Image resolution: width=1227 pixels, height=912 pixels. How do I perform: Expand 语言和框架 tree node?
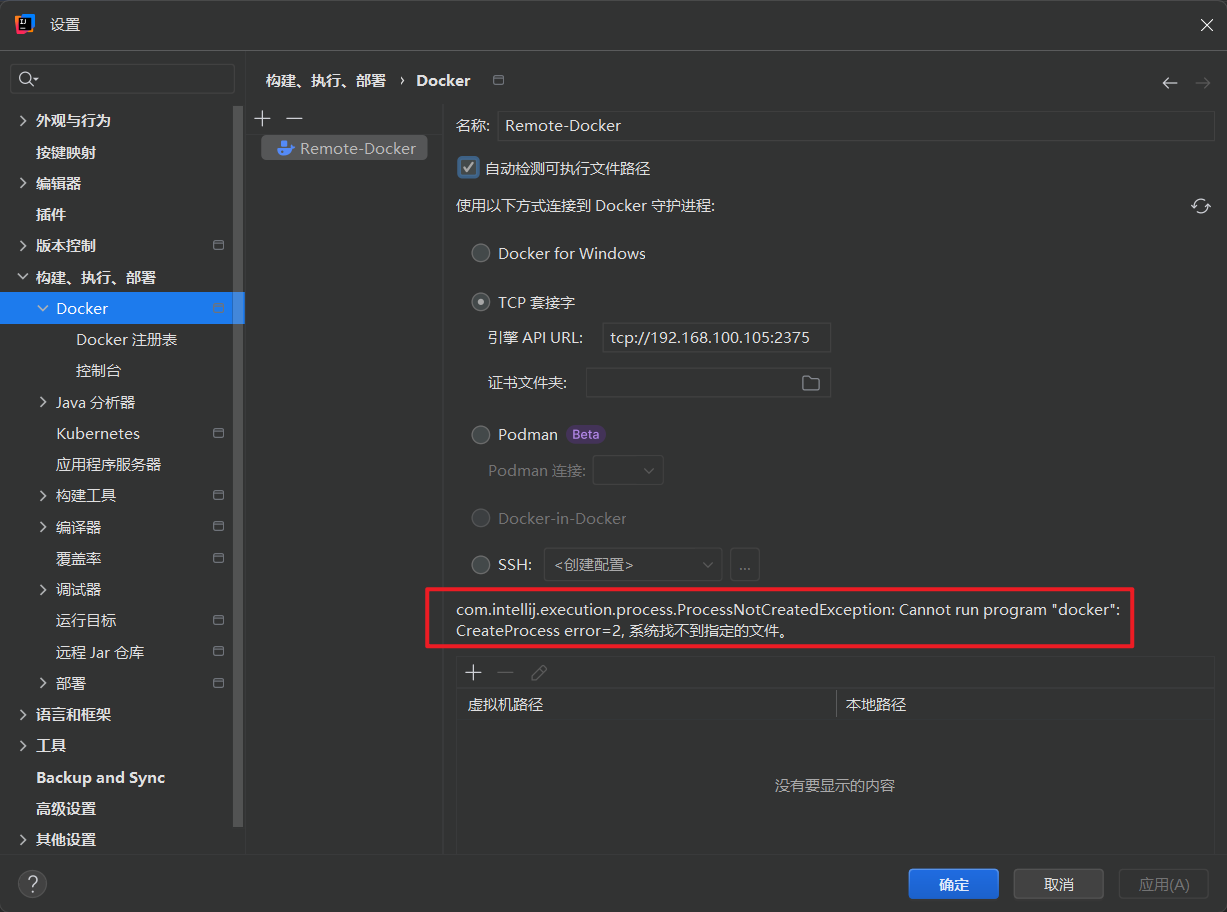pos(23,714)
